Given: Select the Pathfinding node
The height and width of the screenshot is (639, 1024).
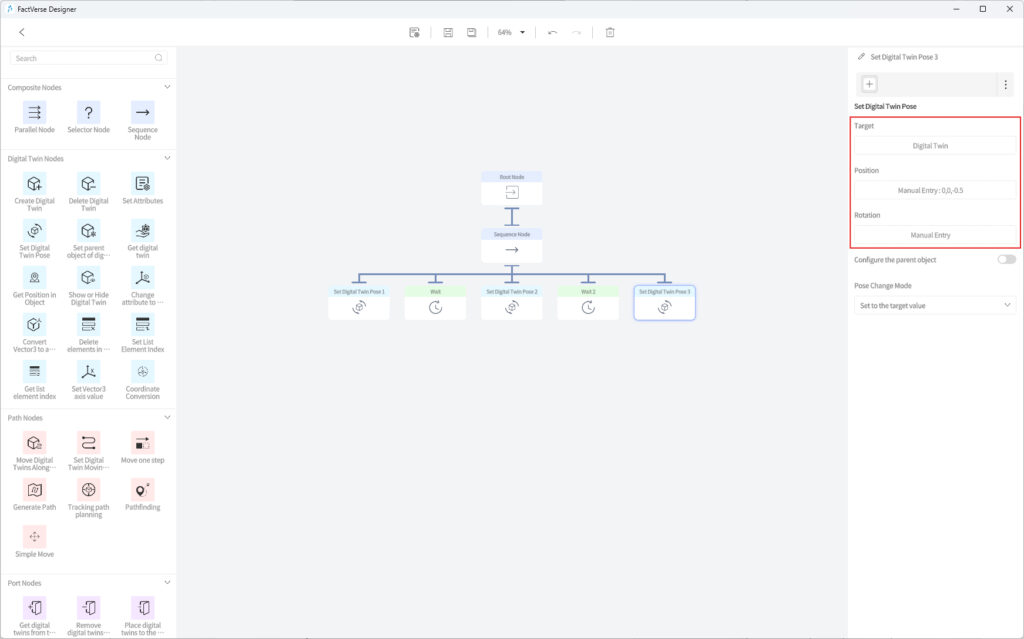Looking at the screenshot, I should (x=142, y=490).
